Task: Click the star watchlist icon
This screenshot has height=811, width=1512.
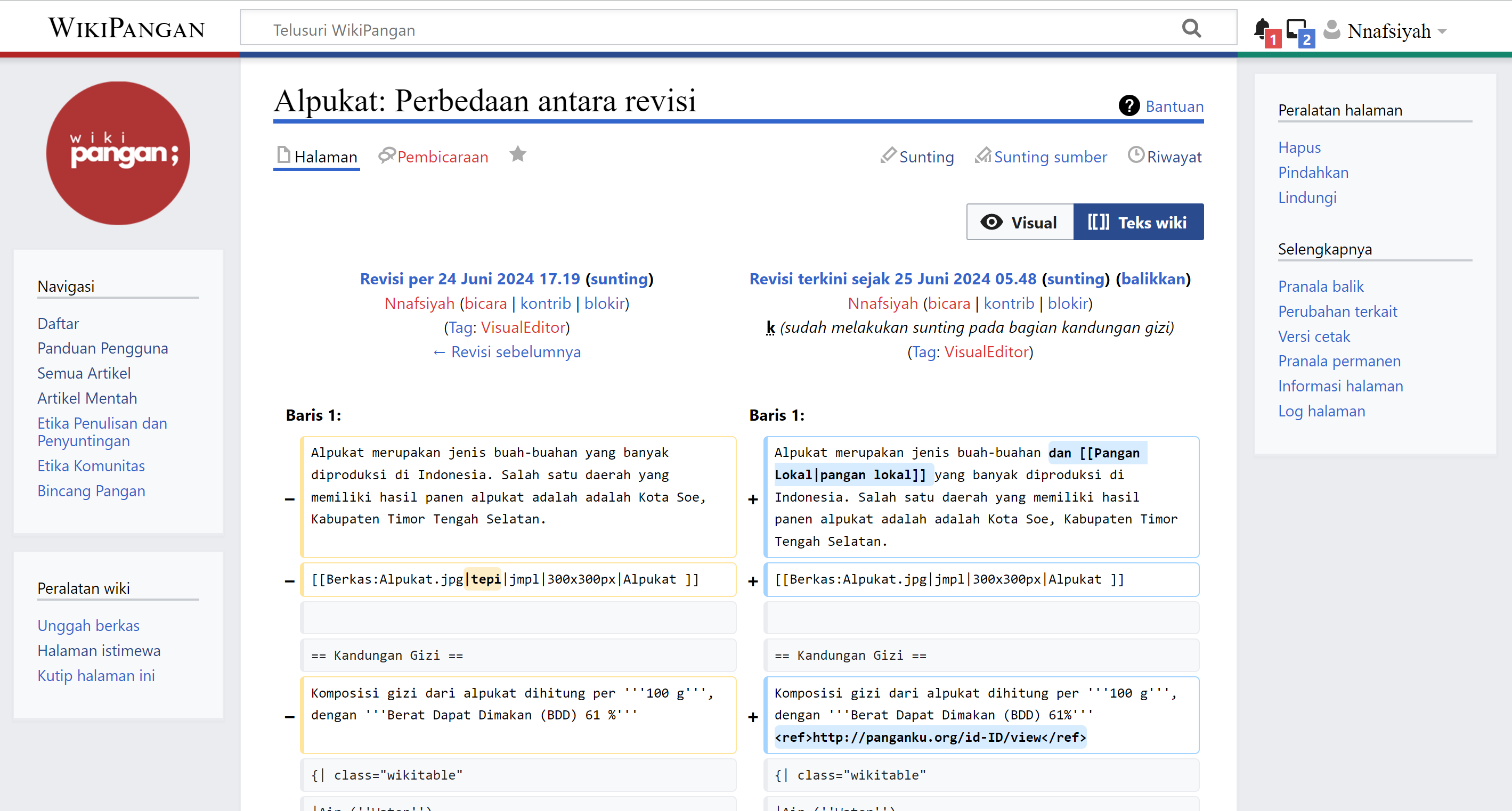Action: tap(517, 155)
